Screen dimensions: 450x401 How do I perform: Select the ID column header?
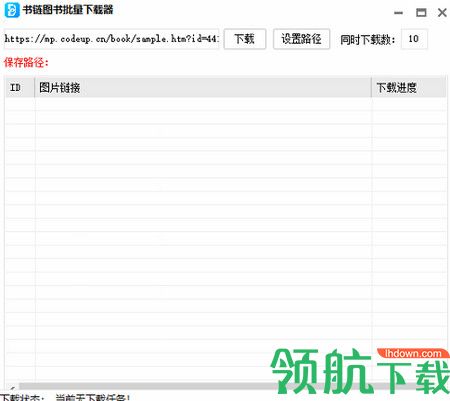20,88
